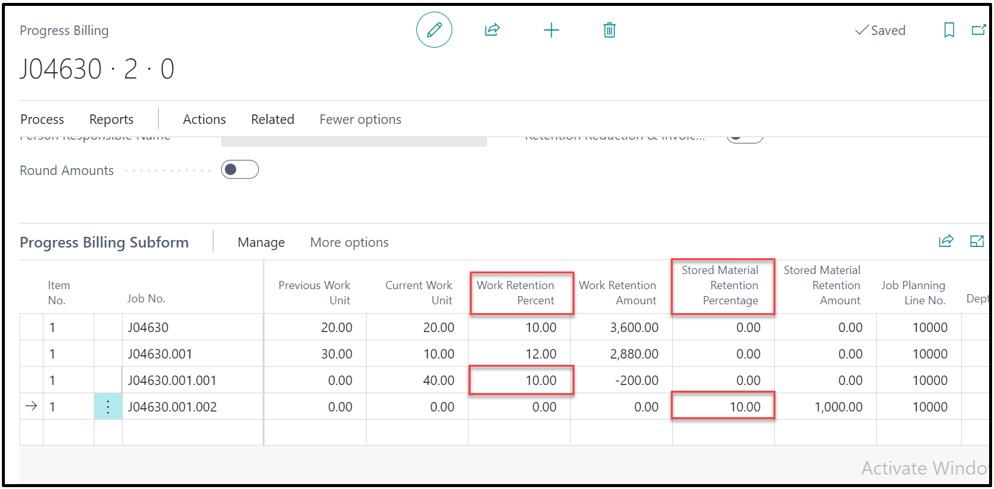Click the pencil edit icon
The height and width of the screenshot is (489, 994).
434,30
